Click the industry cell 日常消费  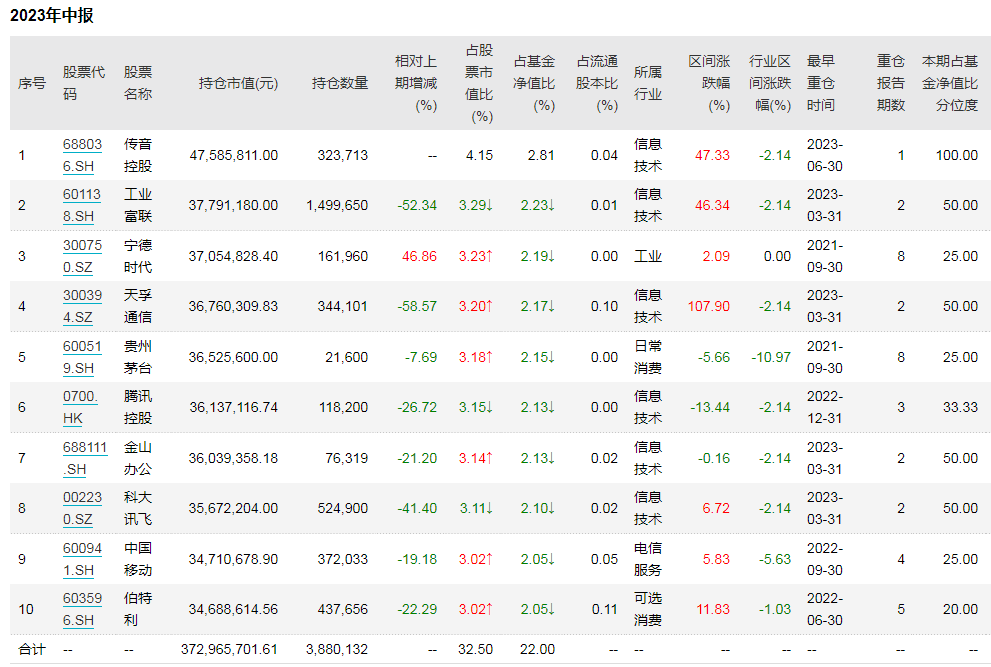tap(648, 357)
